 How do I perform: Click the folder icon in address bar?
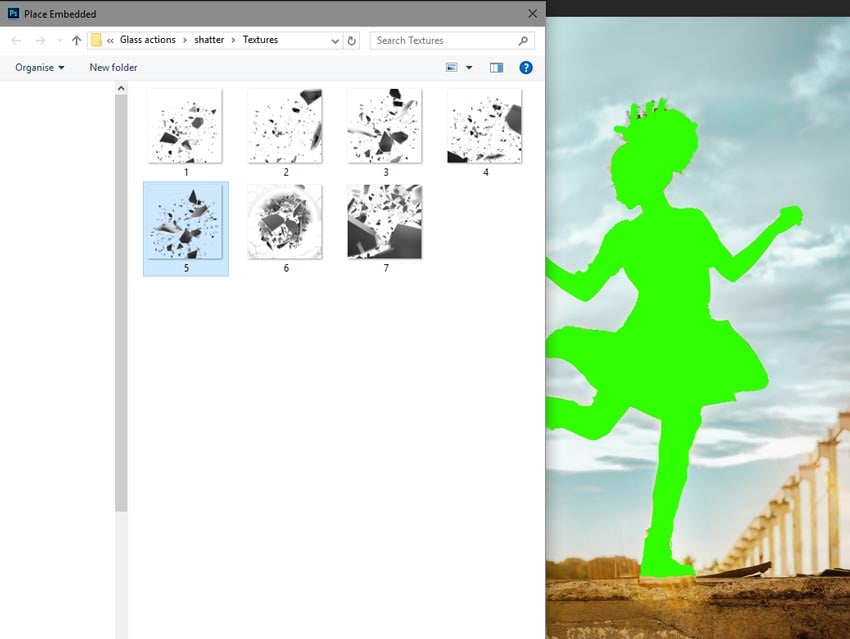(x=96, y=40)
